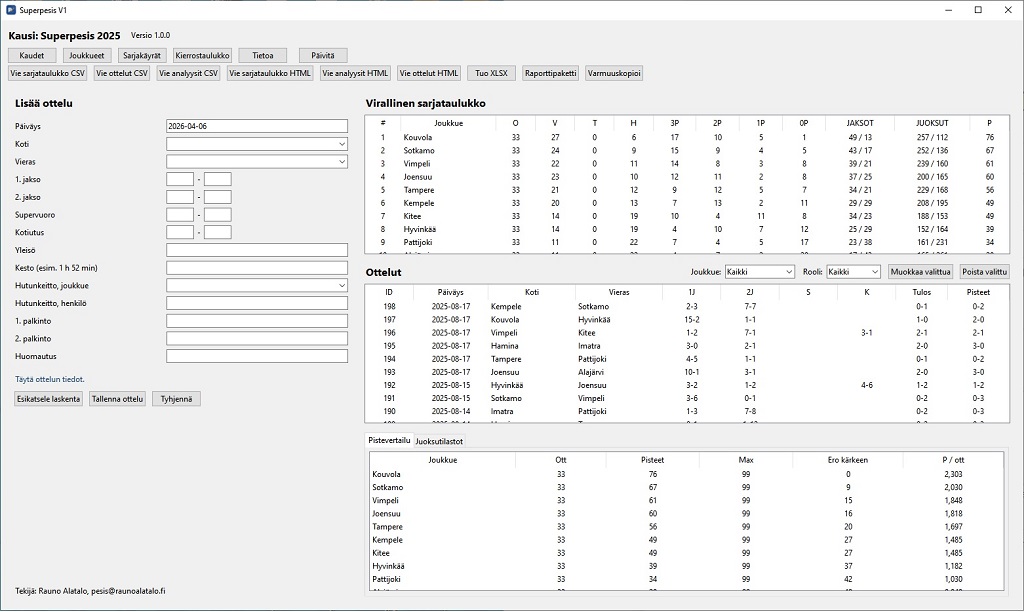Export via Vie sarjataulukko CSV
Image resolution: width=1024 pixels, height=612 pixels.
point(48,73)
